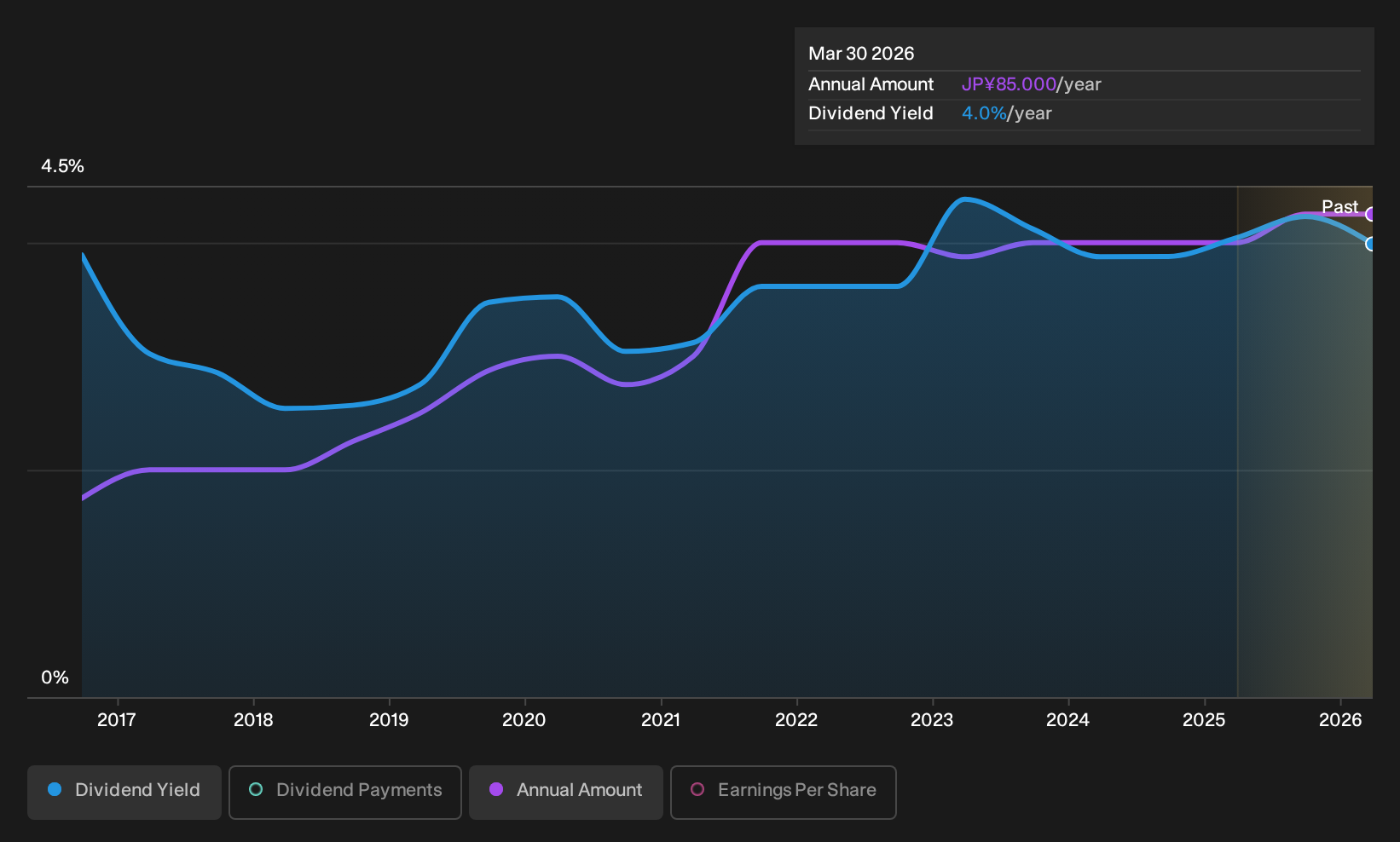Viewport: 1400px width, 842px height.
Task: Click the blue Dividend Yield legend dot
Action: tap(55, 789)
